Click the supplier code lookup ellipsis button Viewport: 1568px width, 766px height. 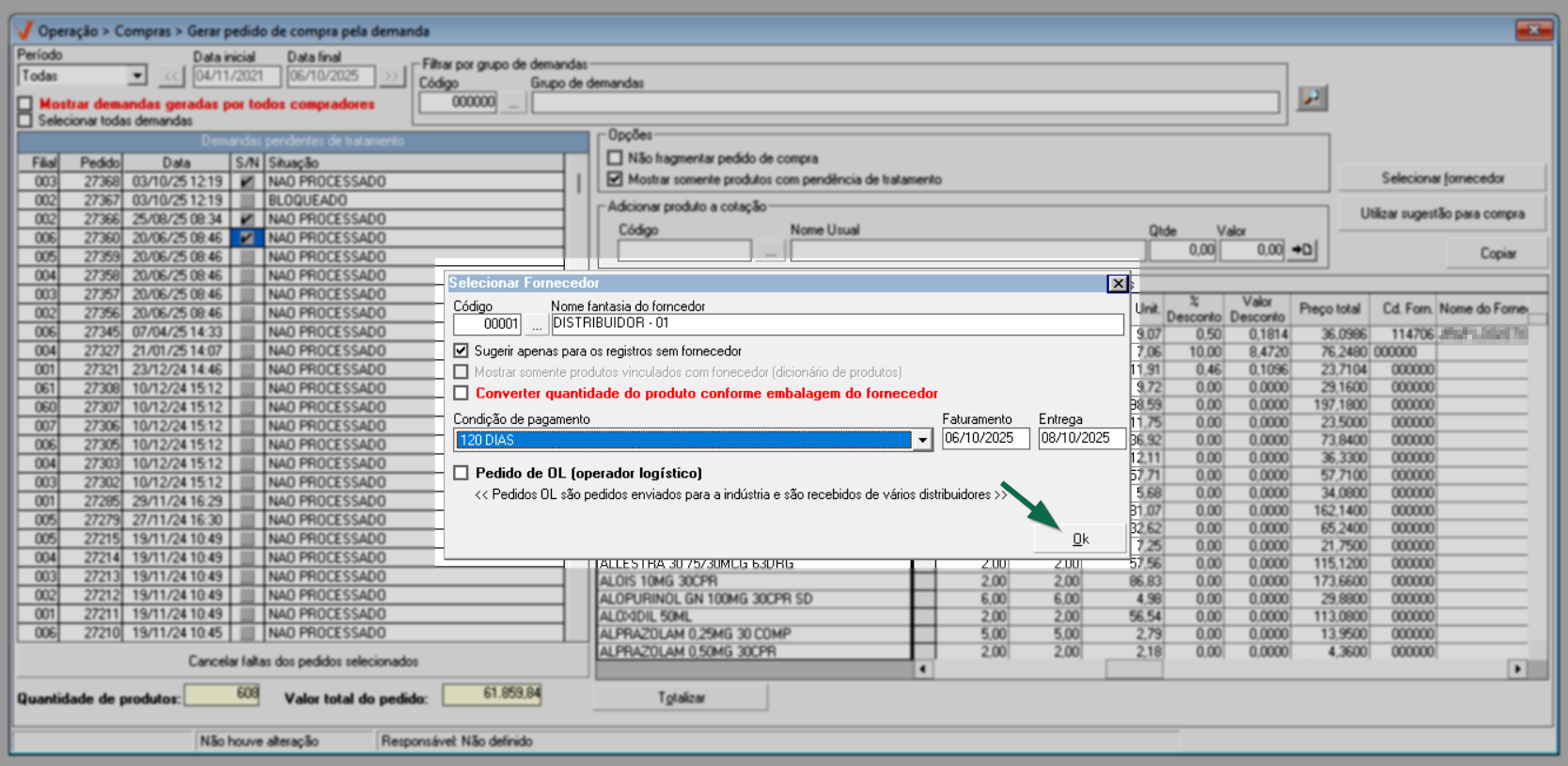[x=536, y=325]
